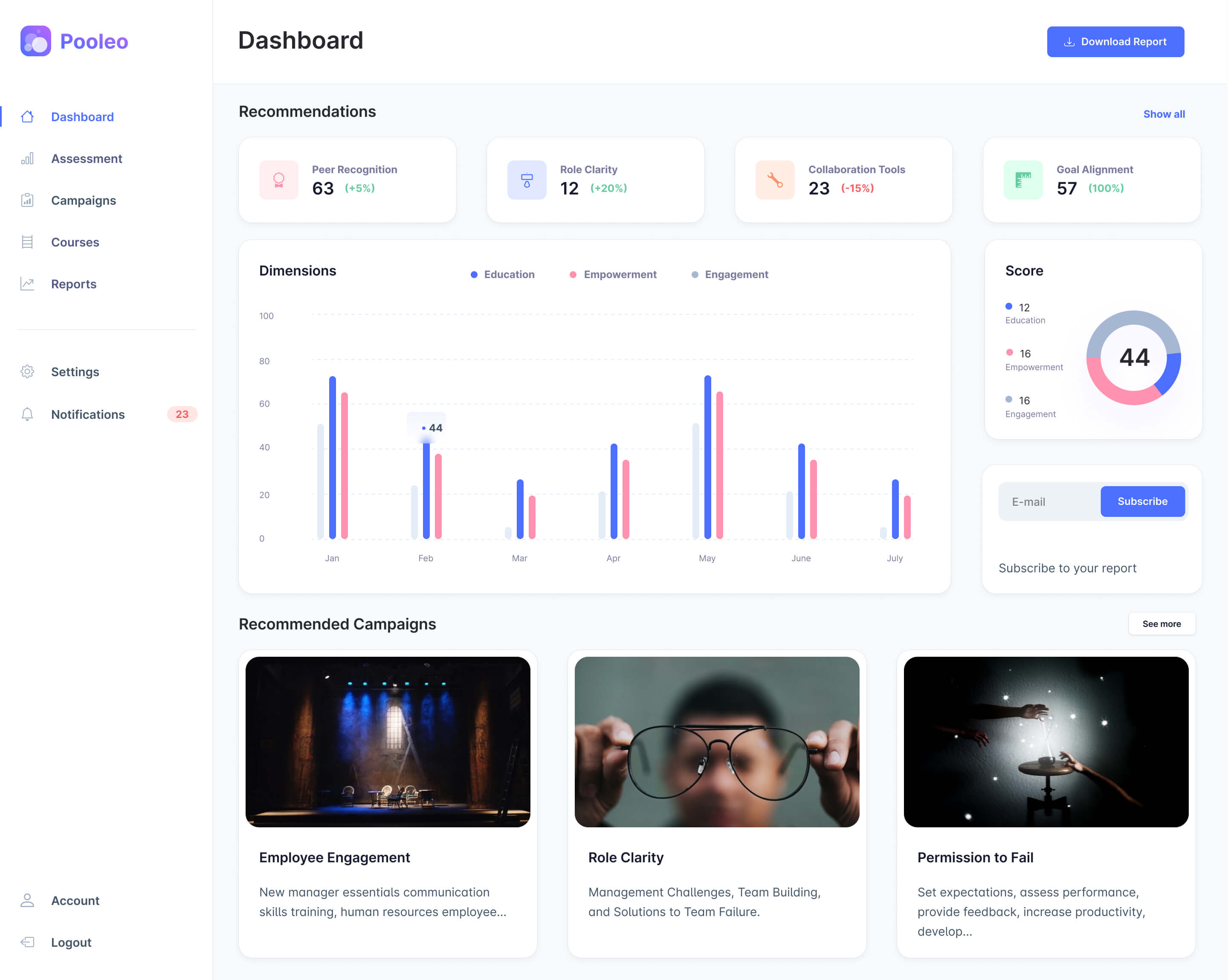Click the Subscribe to your report text
This screenshot has width=1228, height=980.
click(x=1067, y=568)
